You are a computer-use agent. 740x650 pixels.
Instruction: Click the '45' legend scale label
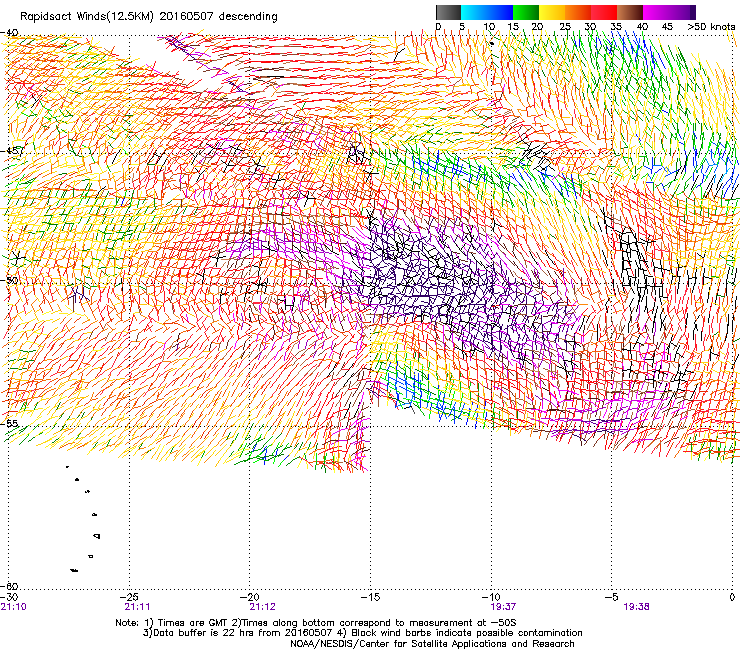coord(667,26)
